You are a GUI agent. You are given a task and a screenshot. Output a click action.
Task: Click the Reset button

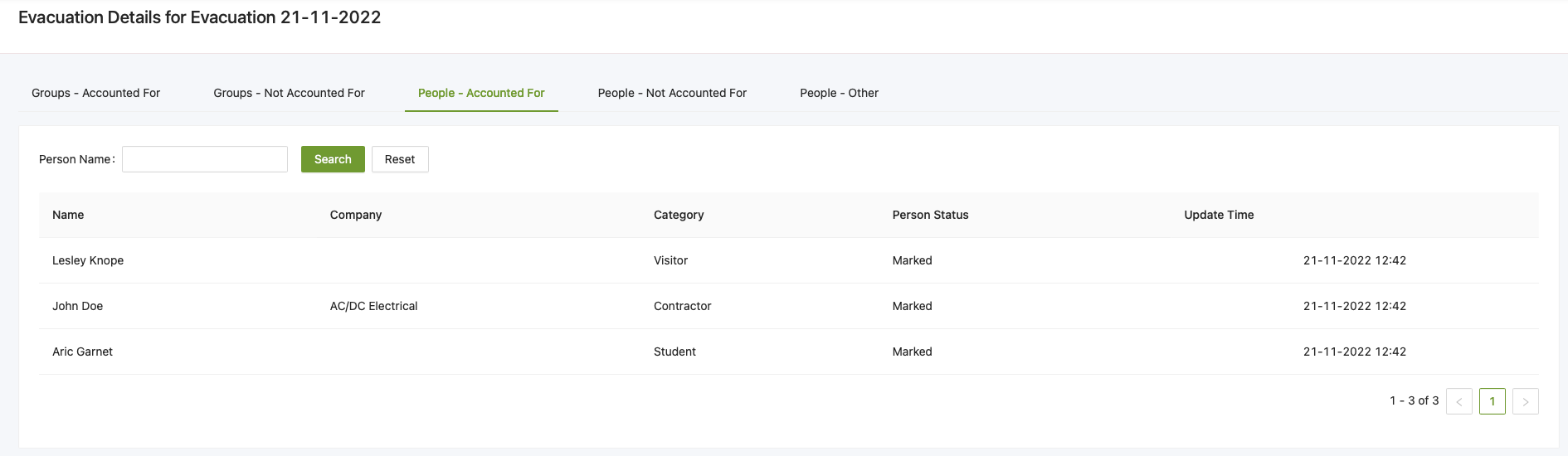[400, 159]
